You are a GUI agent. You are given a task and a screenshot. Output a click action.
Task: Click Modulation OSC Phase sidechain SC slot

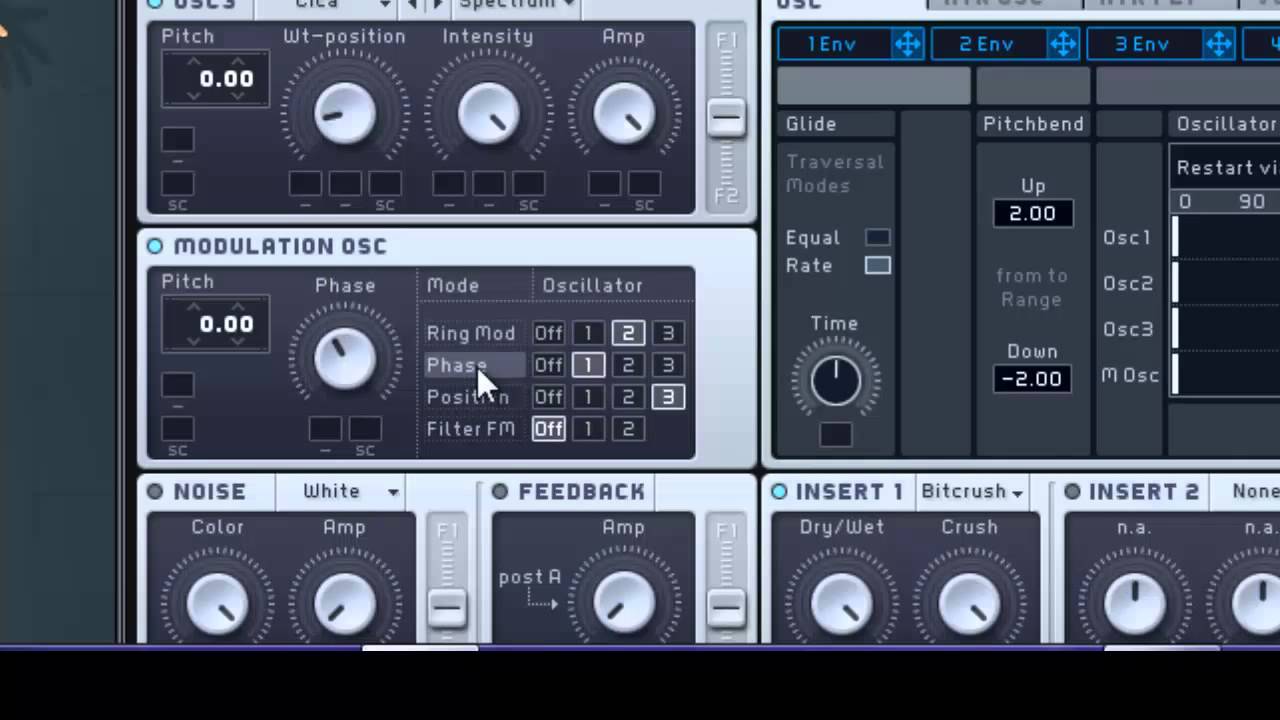click(x=365, y=429)
